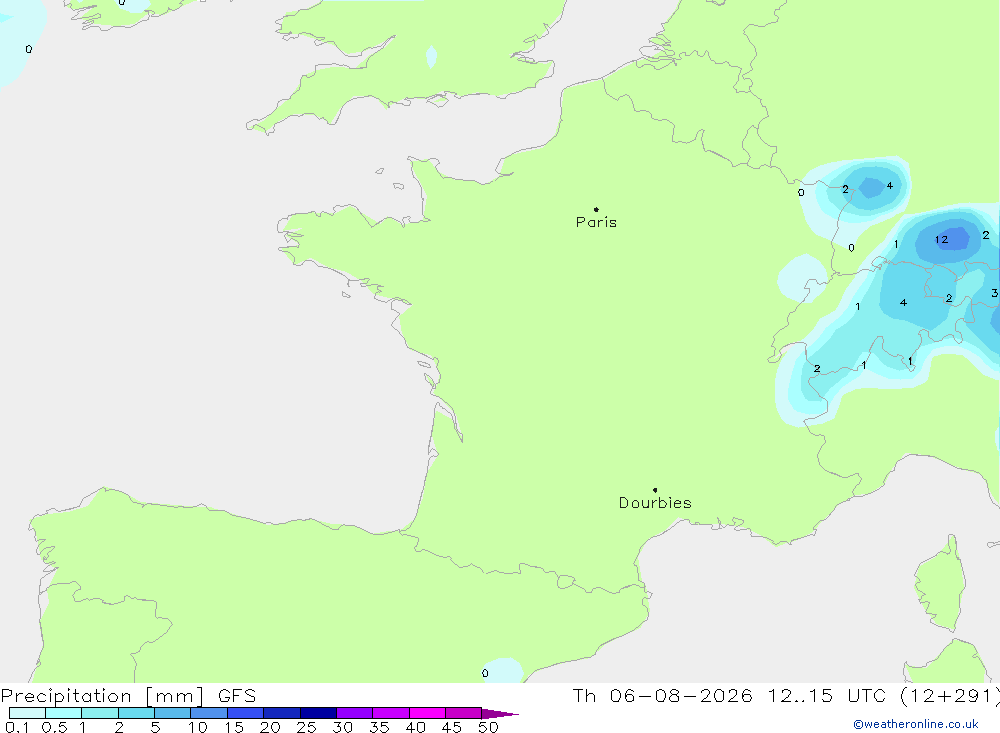Click the legend scale label '25'
Viewport: 1000px width, 733px height.
point(307,727)
